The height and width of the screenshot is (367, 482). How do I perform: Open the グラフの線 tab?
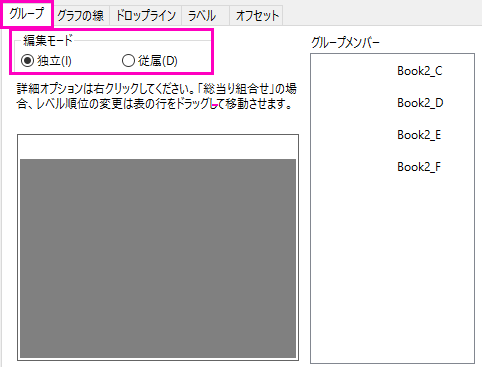[80, 16]
